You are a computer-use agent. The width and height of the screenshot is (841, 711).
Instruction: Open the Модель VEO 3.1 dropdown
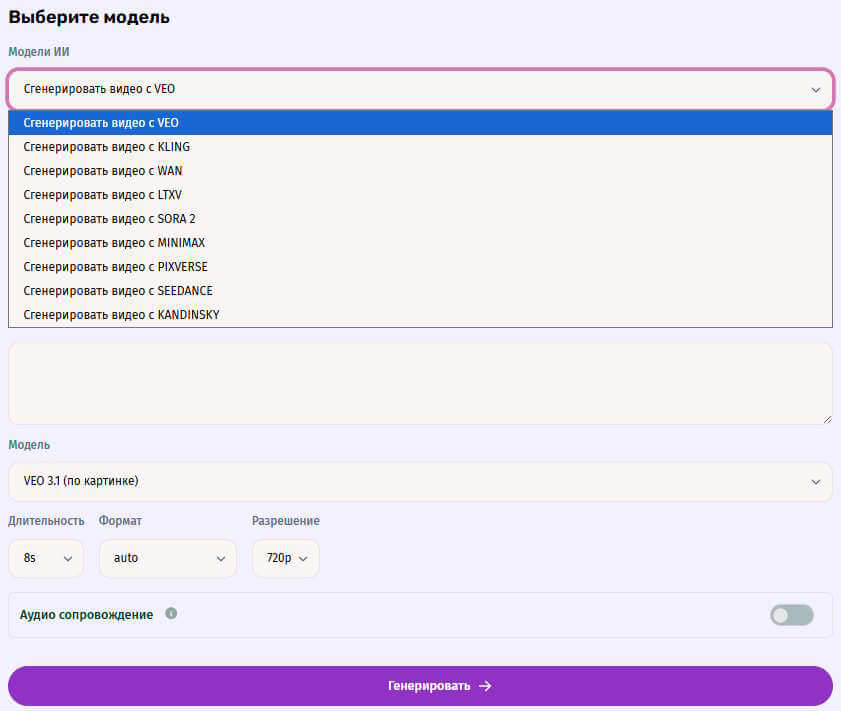click(420, 481)
